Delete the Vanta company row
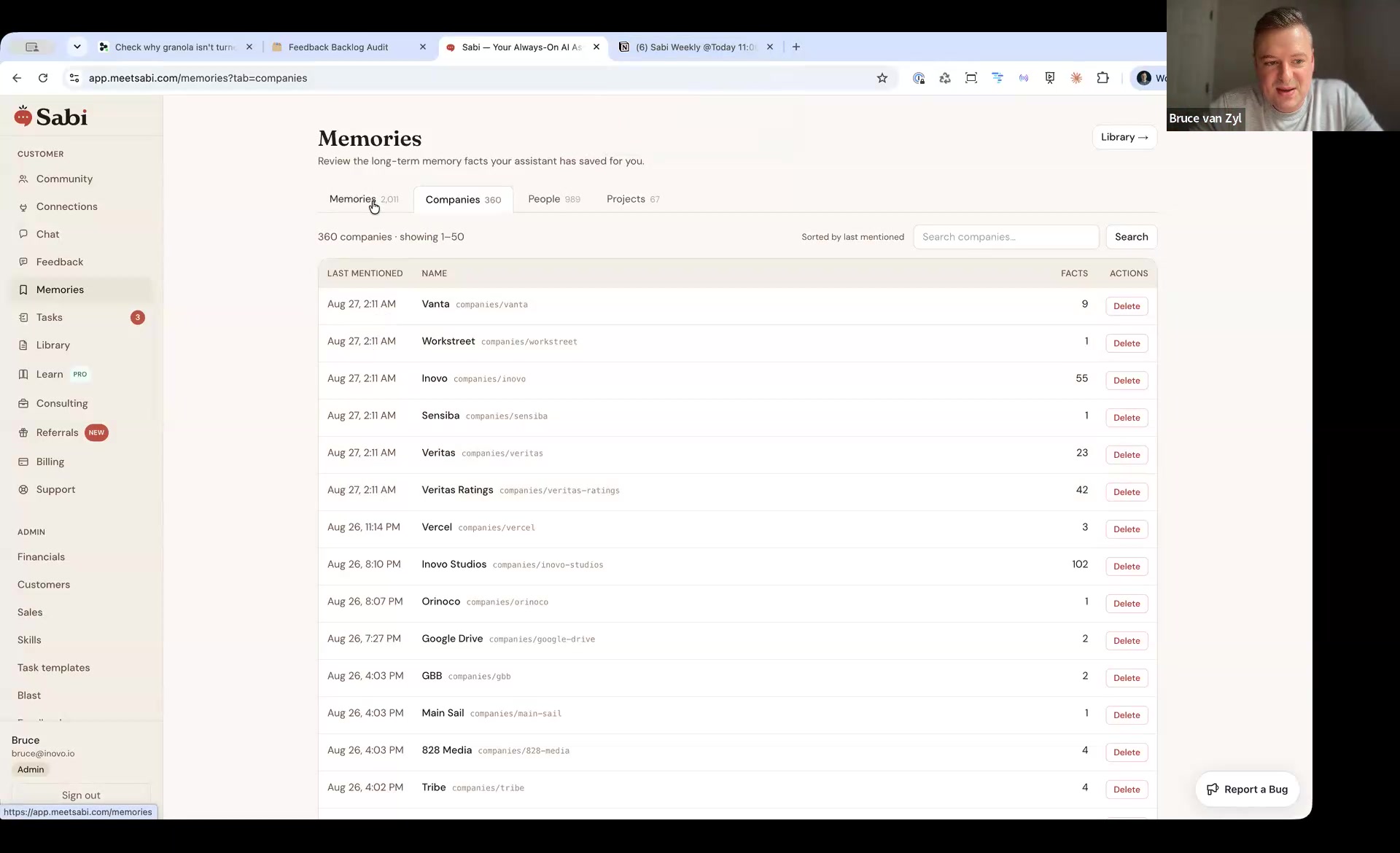Image resolution: width=1400 pixels, height=853 pixels. [1127, 306]
